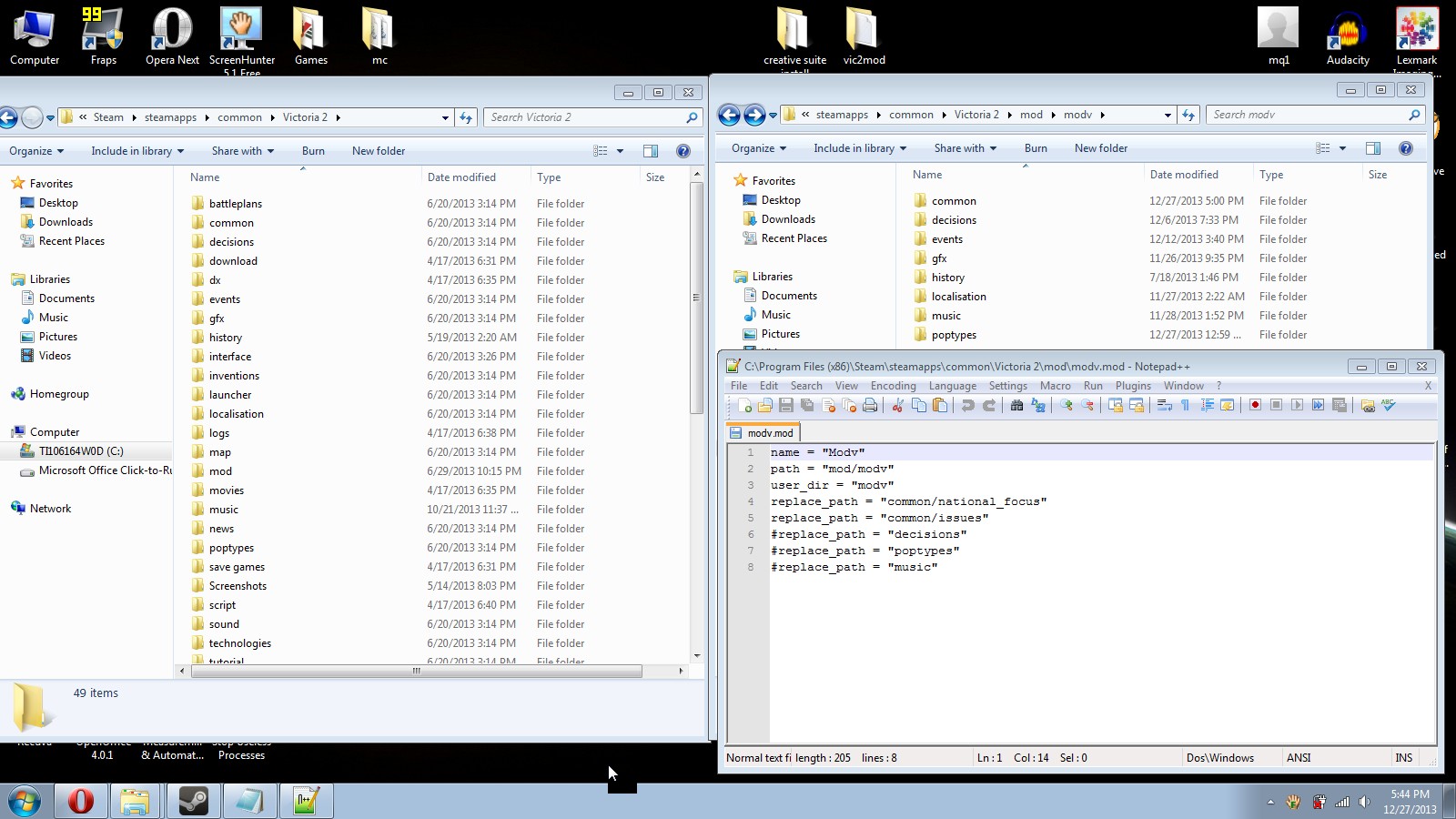Click New folder in Victoria 2 window
Image resolution: width=1456 pixels, height=819 pixels.
(379, 151)
